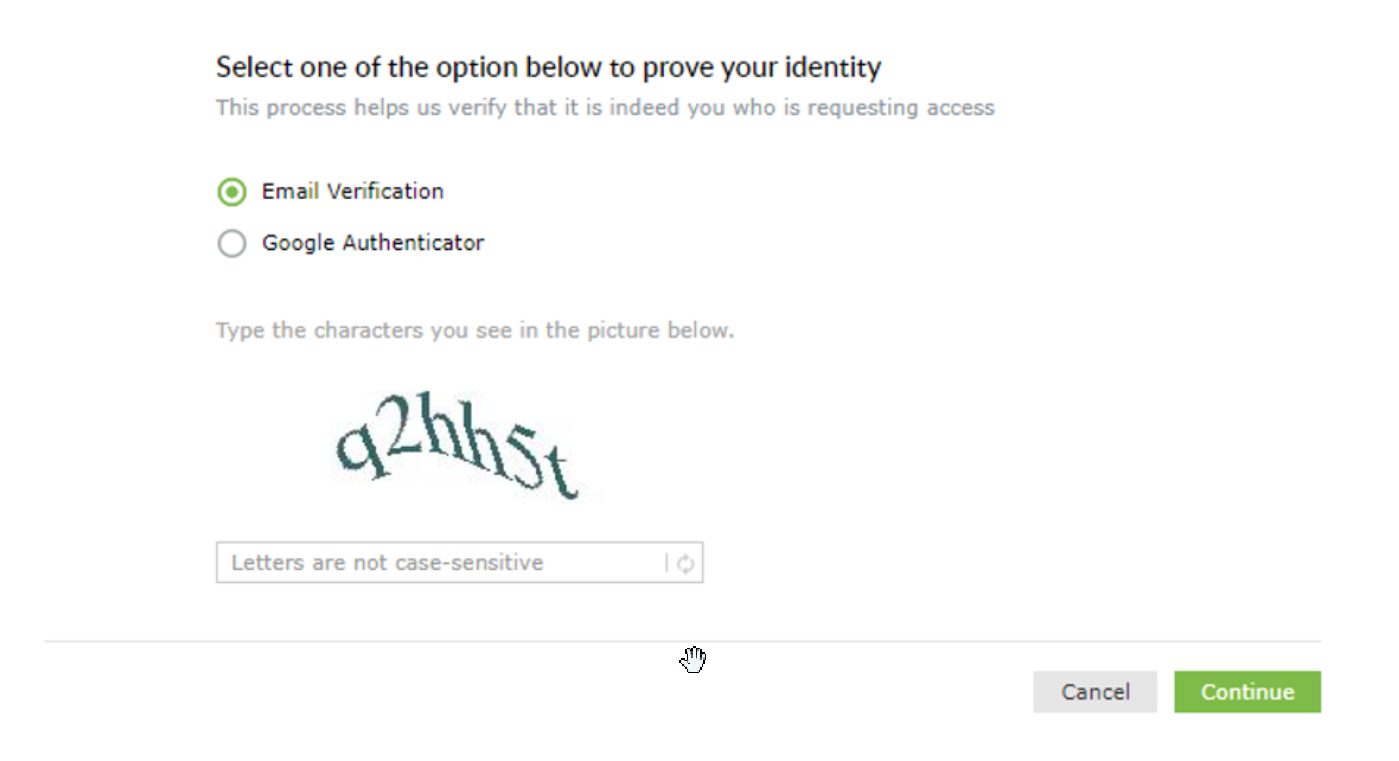Choose the Google Authenticator radio option

pyautogui.click(x=232, y=243)
